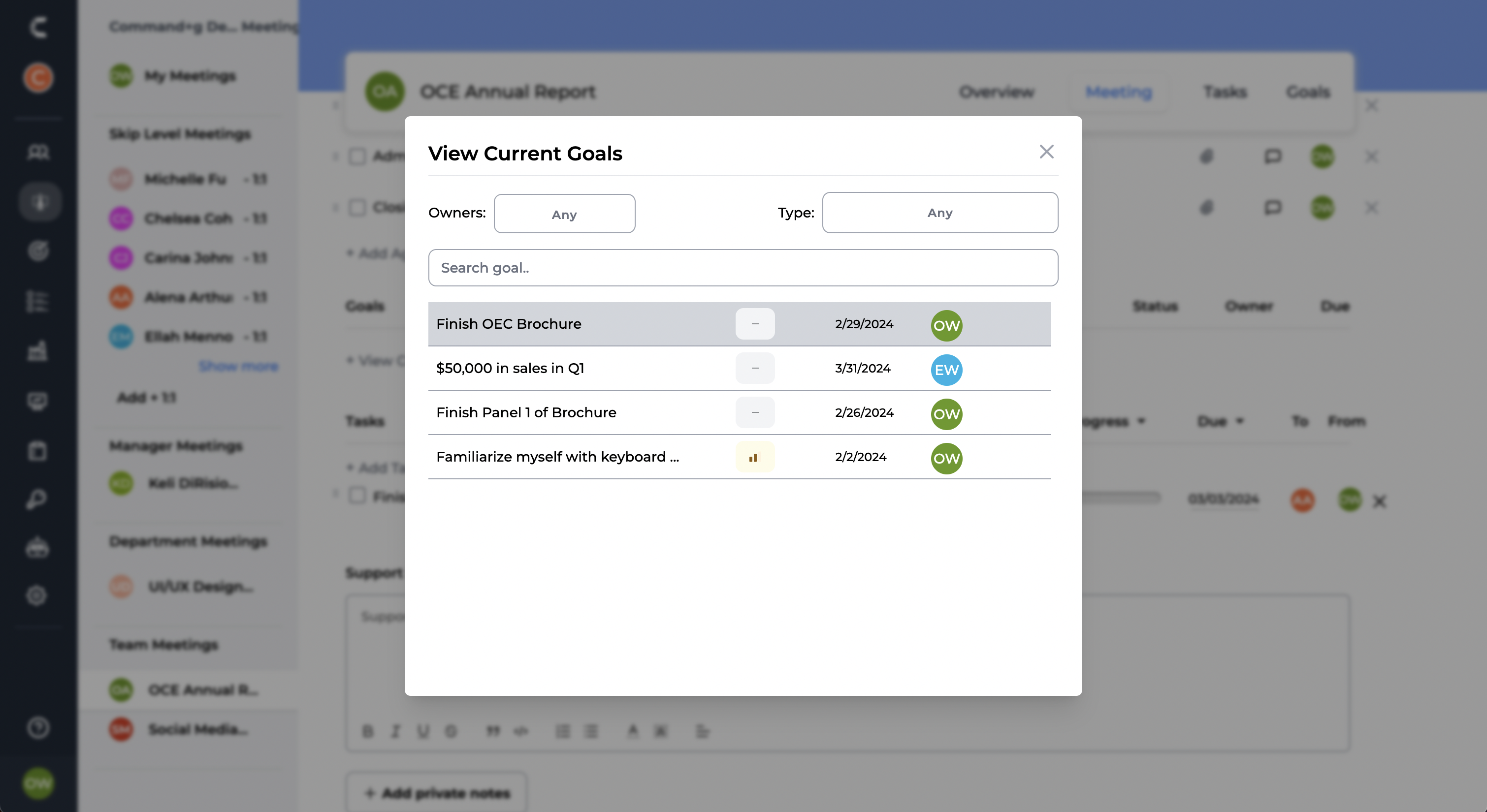Close the View Current Goals dialog
The image size is (1487, 812).
pyautogui.click(x=1046, y=152)
